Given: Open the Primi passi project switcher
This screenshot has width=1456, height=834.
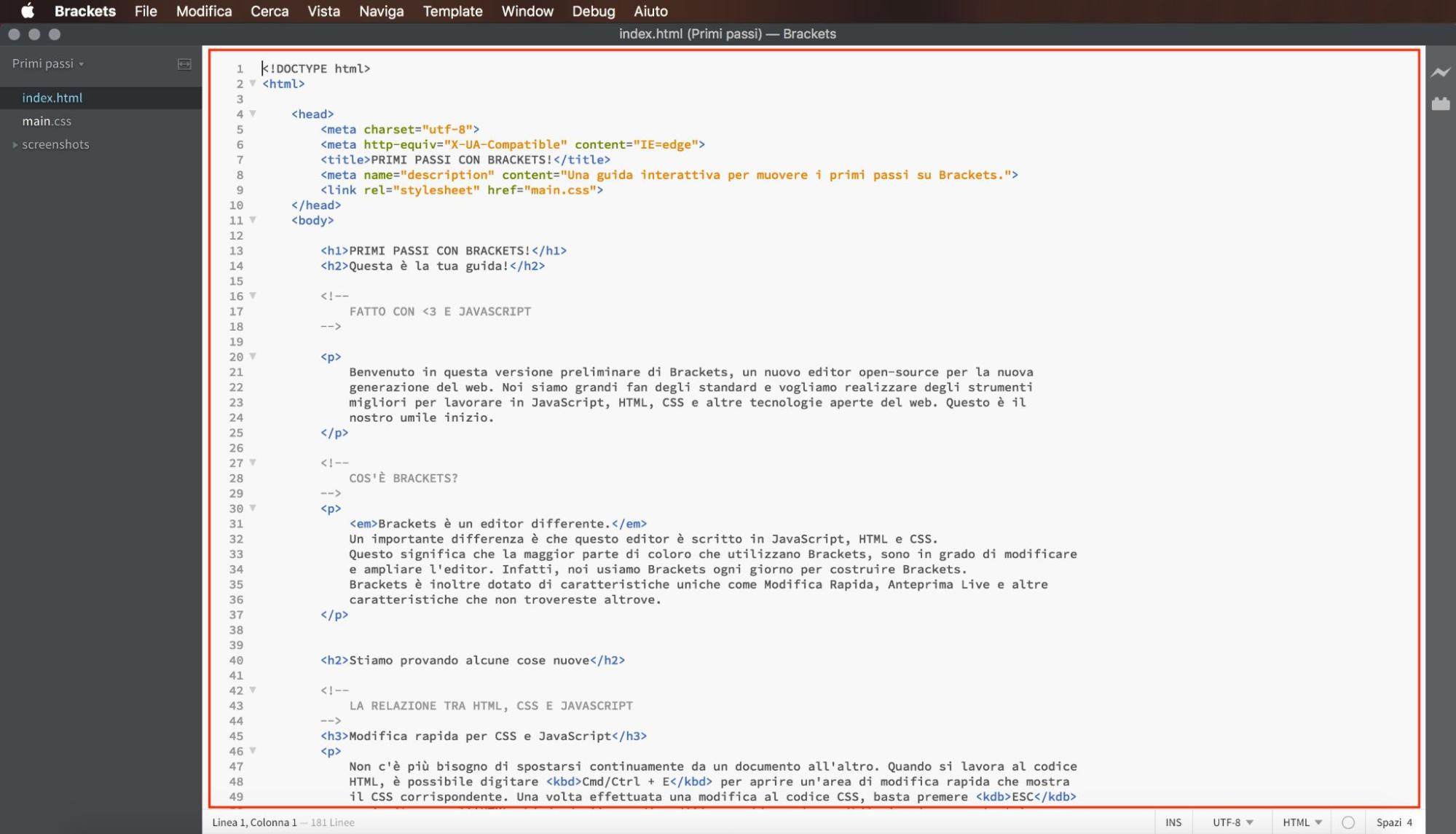Looking at the screenshot, I should (x=45, y=63).
